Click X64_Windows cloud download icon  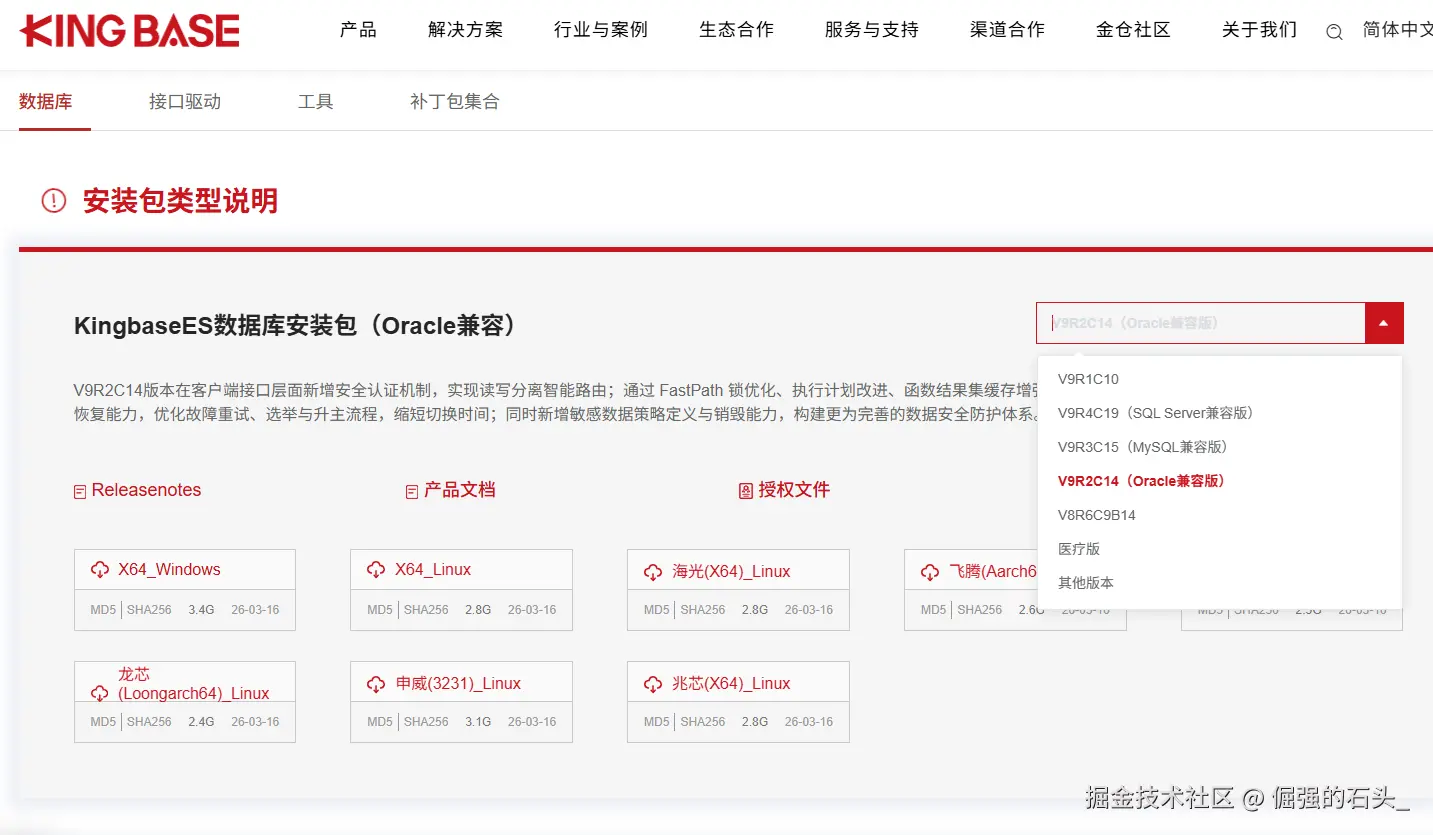[x=100, y=570]
